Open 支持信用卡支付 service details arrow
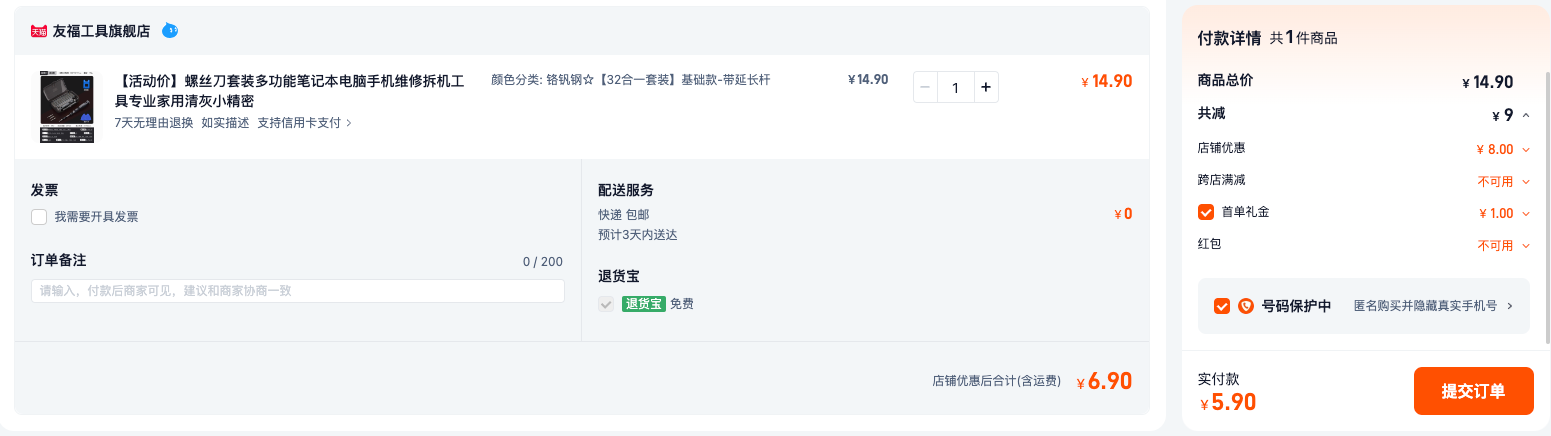 click(x=348, y=123)
